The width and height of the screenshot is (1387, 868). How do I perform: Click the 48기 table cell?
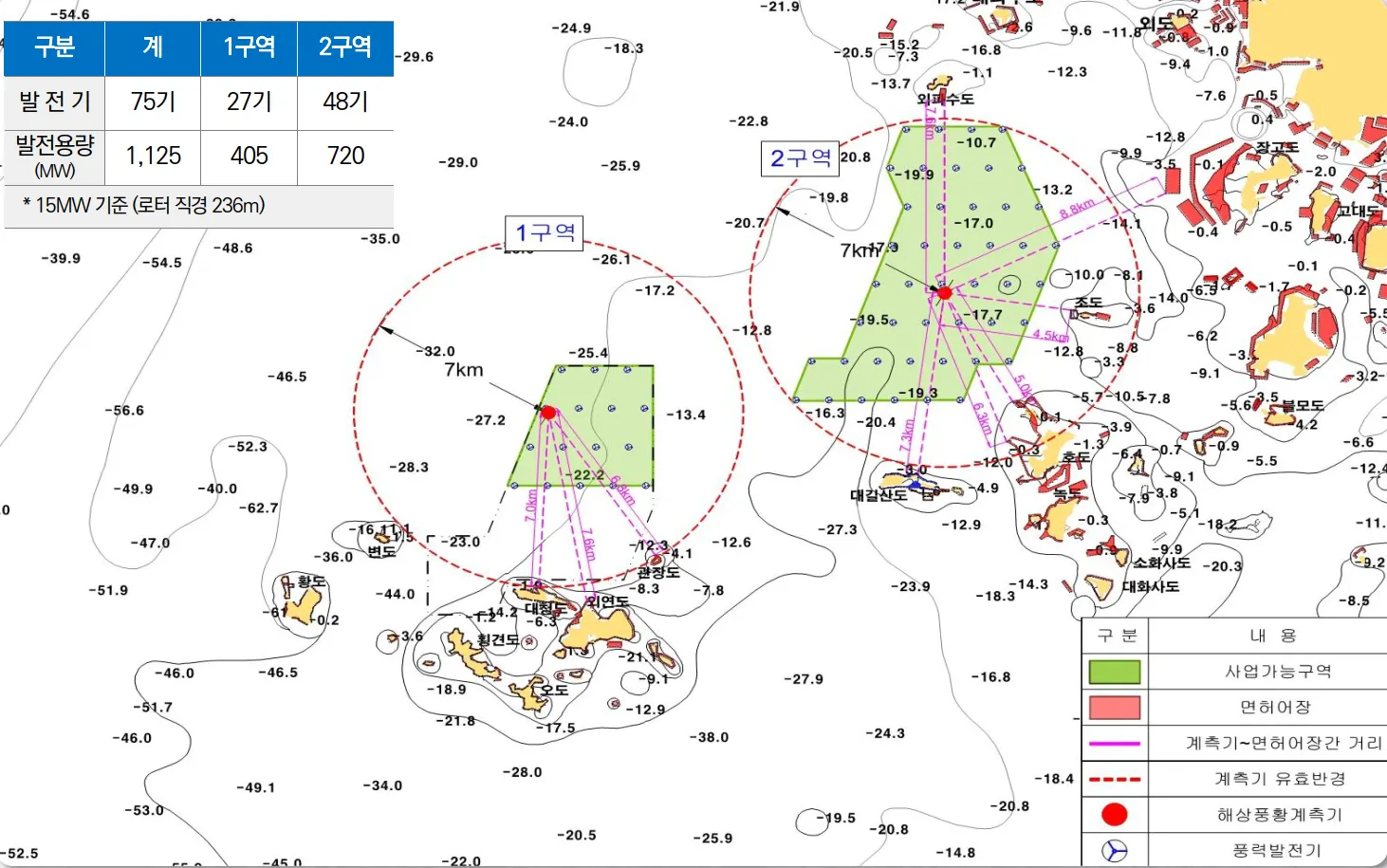tap(345, 102)
